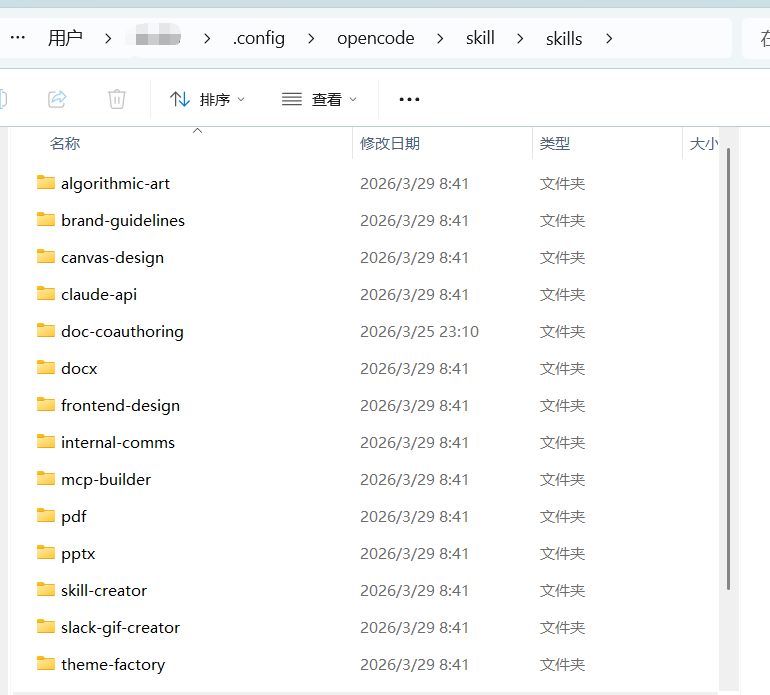Click the internal-comms folder icon
770x695 pixels.
[x=46, y=442]
